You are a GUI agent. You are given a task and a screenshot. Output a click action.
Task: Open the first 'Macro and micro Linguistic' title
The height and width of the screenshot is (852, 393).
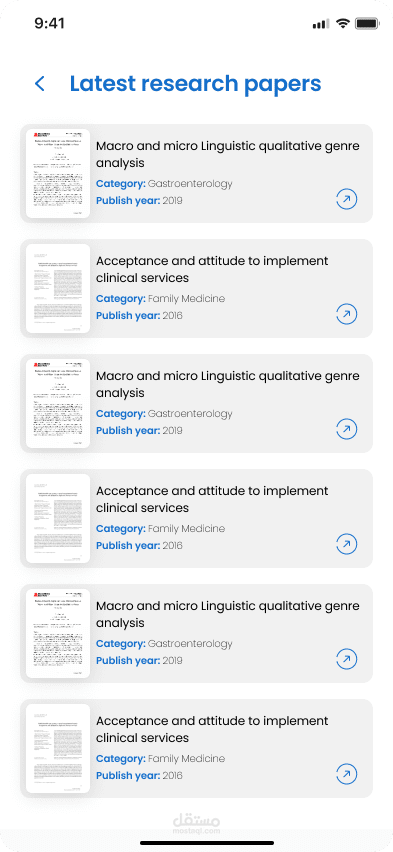pos(228,154)
